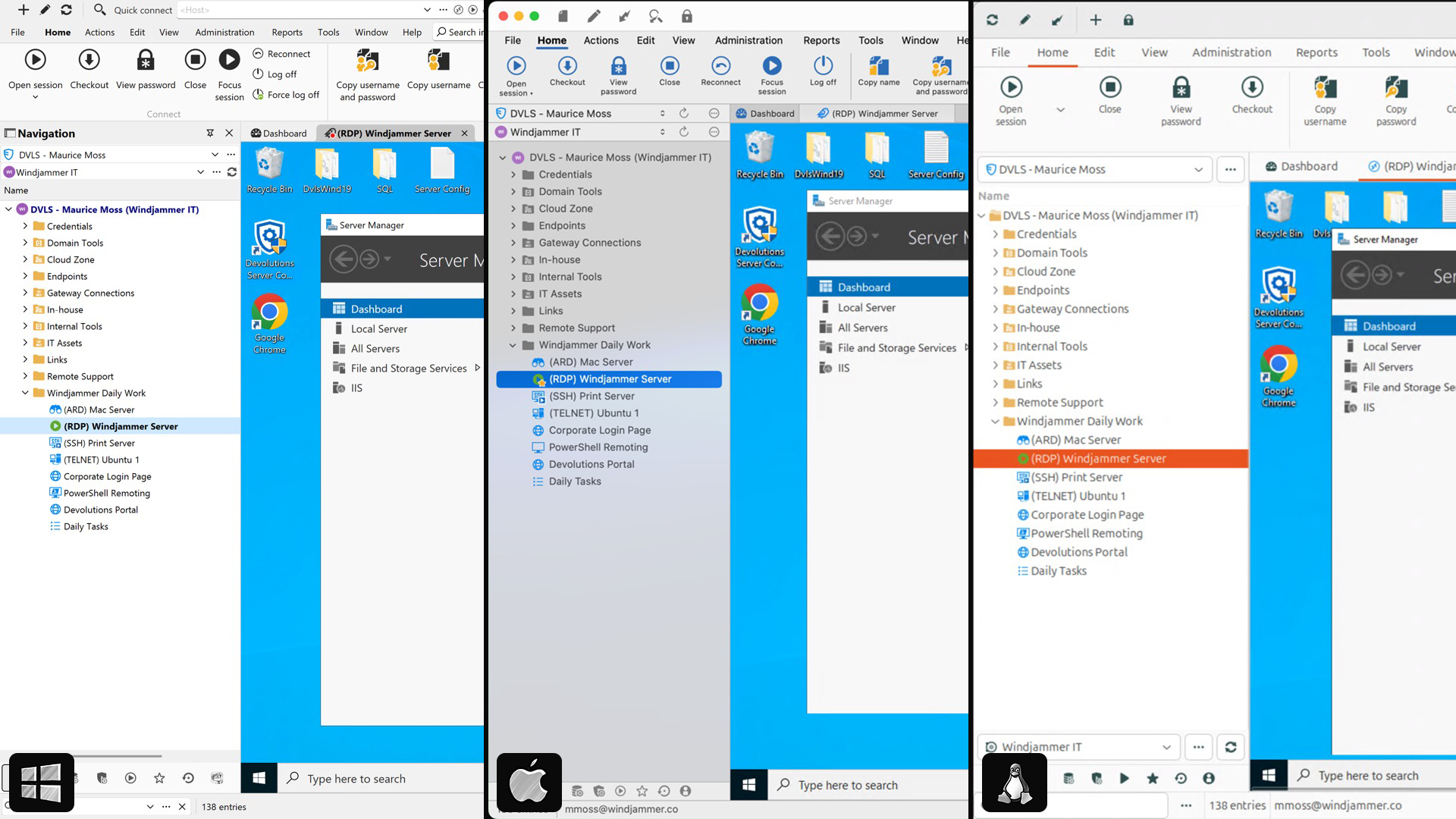Switch to Actions ribbon tab in Mac window
The width and height of the screenshot is (1456, 819).
tap(601, 40)
